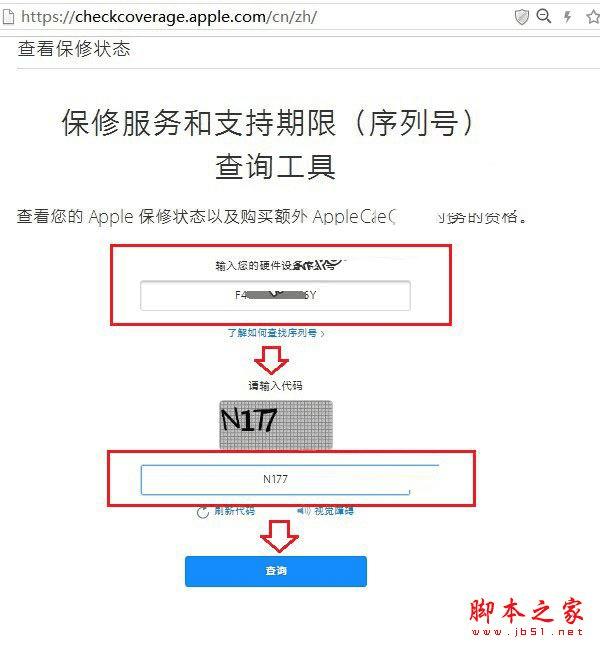Click the N177 captcha image
Viewport: 600px width, 648px height.
[x=276, y=424]
